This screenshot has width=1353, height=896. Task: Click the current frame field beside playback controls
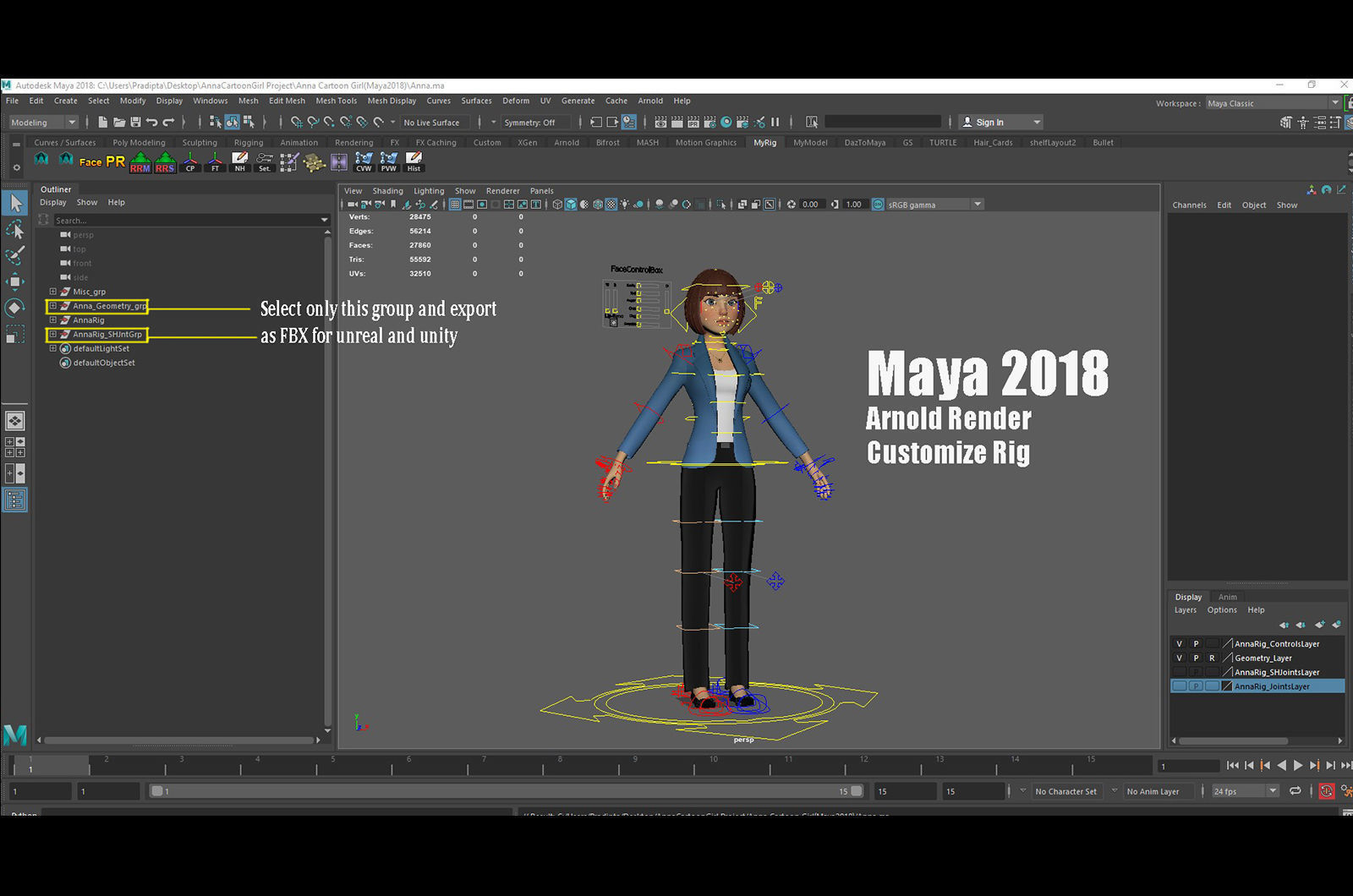point(1188,766)
